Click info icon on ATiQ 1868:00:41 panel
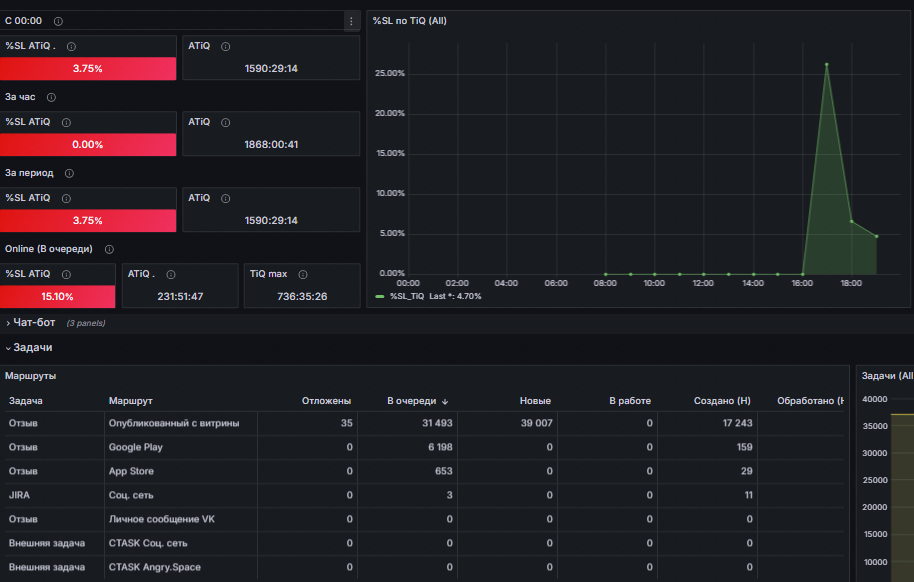 click(226, 122)
